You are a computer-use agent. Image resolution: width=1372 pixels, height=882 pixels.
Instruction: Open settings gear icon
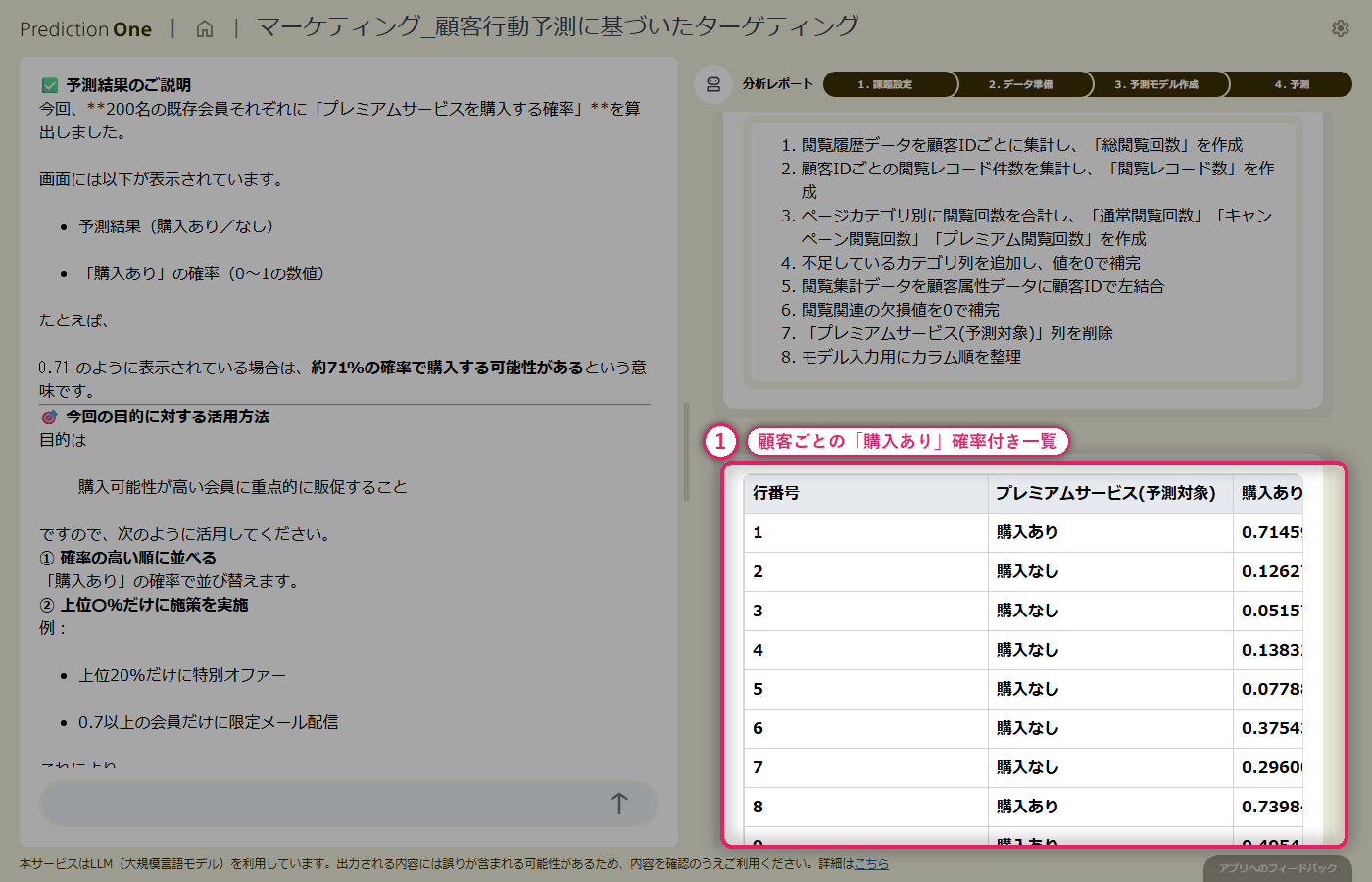1341,28
